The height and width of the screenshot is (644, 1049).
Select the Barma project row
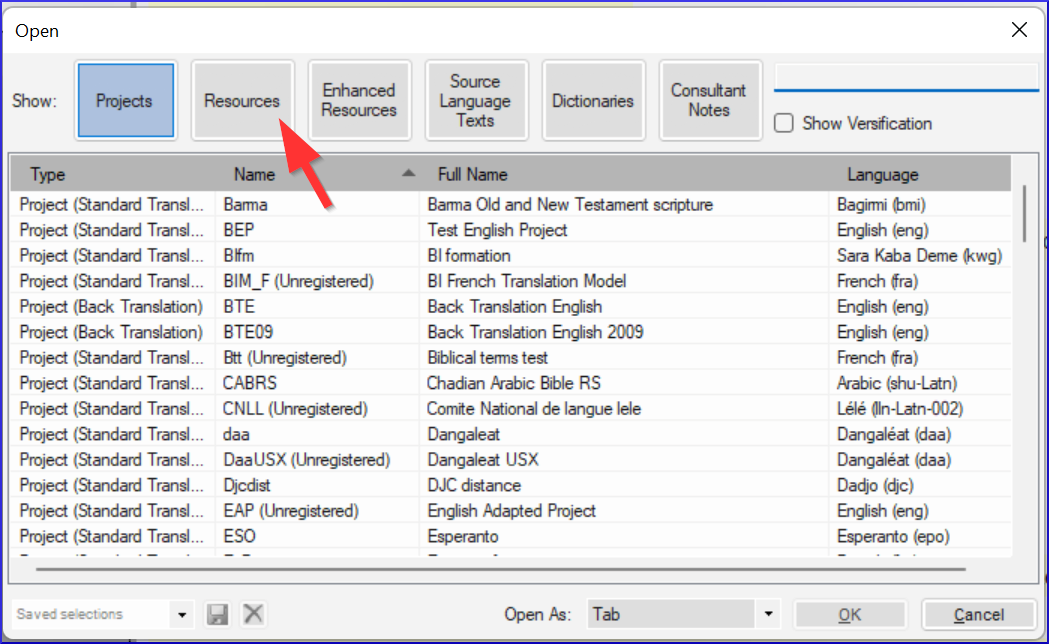click(x=246, y=204)
